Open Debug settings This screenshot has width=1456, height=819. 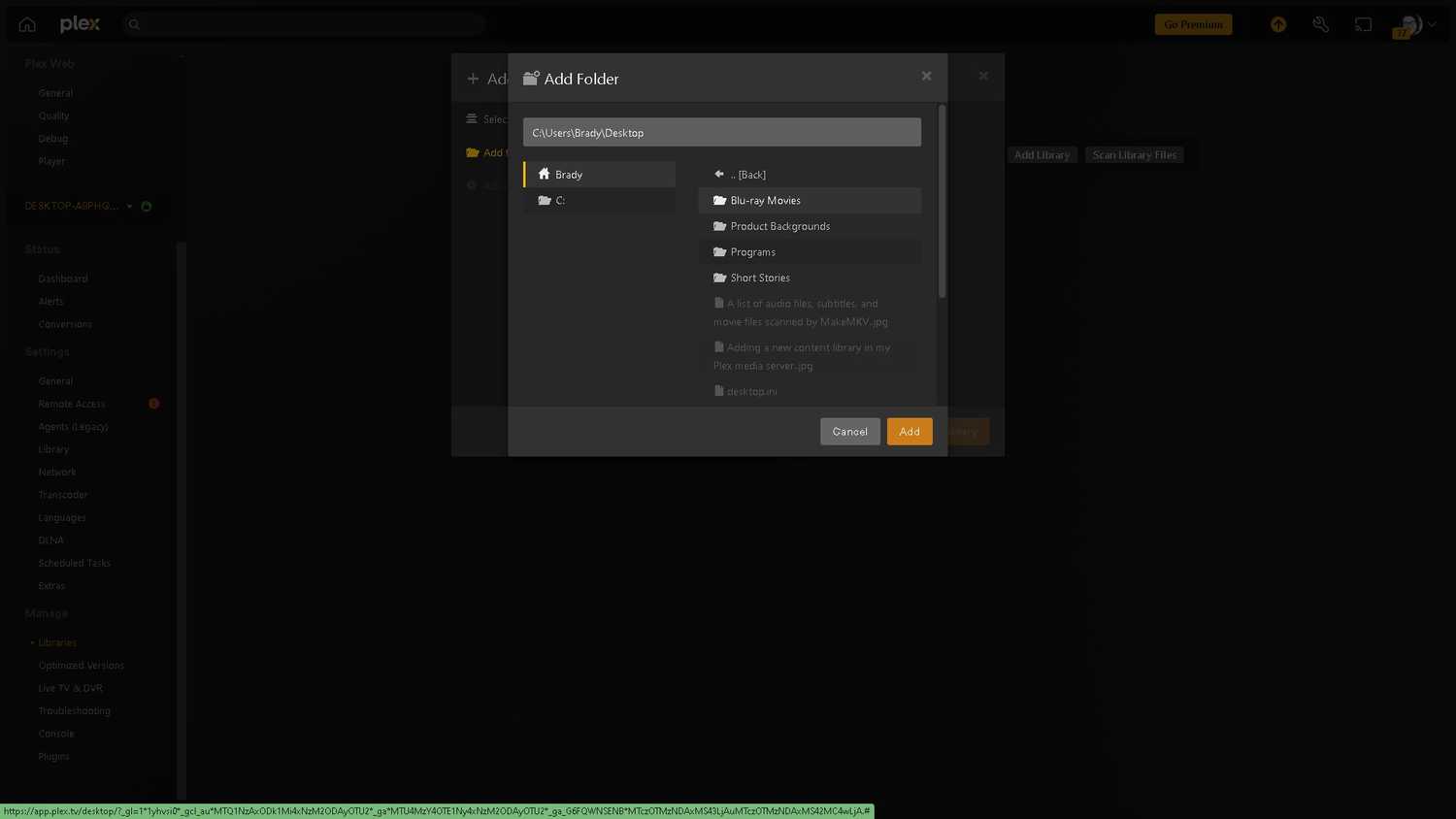53,139
